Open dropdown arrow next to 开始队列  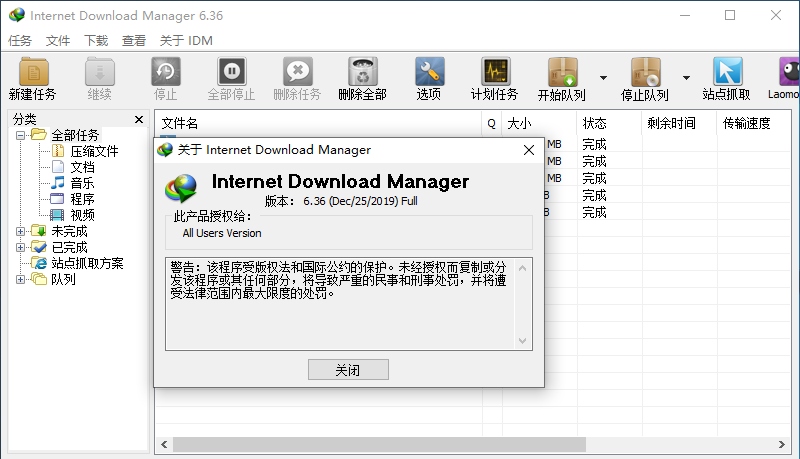tap(604, 78)
